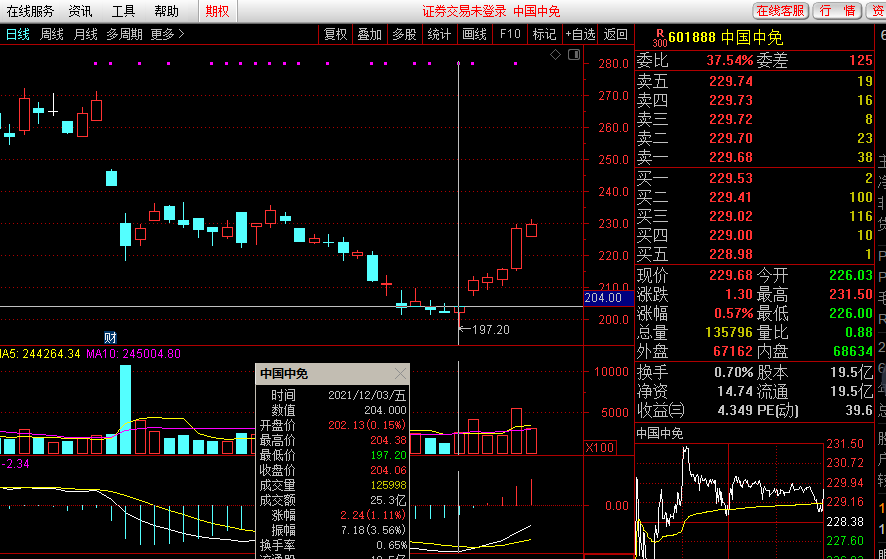This screenshot has width=886, height=559.
Task: Click the MA10: 245004.80 indicator label
Action: (x=133, y=354)
